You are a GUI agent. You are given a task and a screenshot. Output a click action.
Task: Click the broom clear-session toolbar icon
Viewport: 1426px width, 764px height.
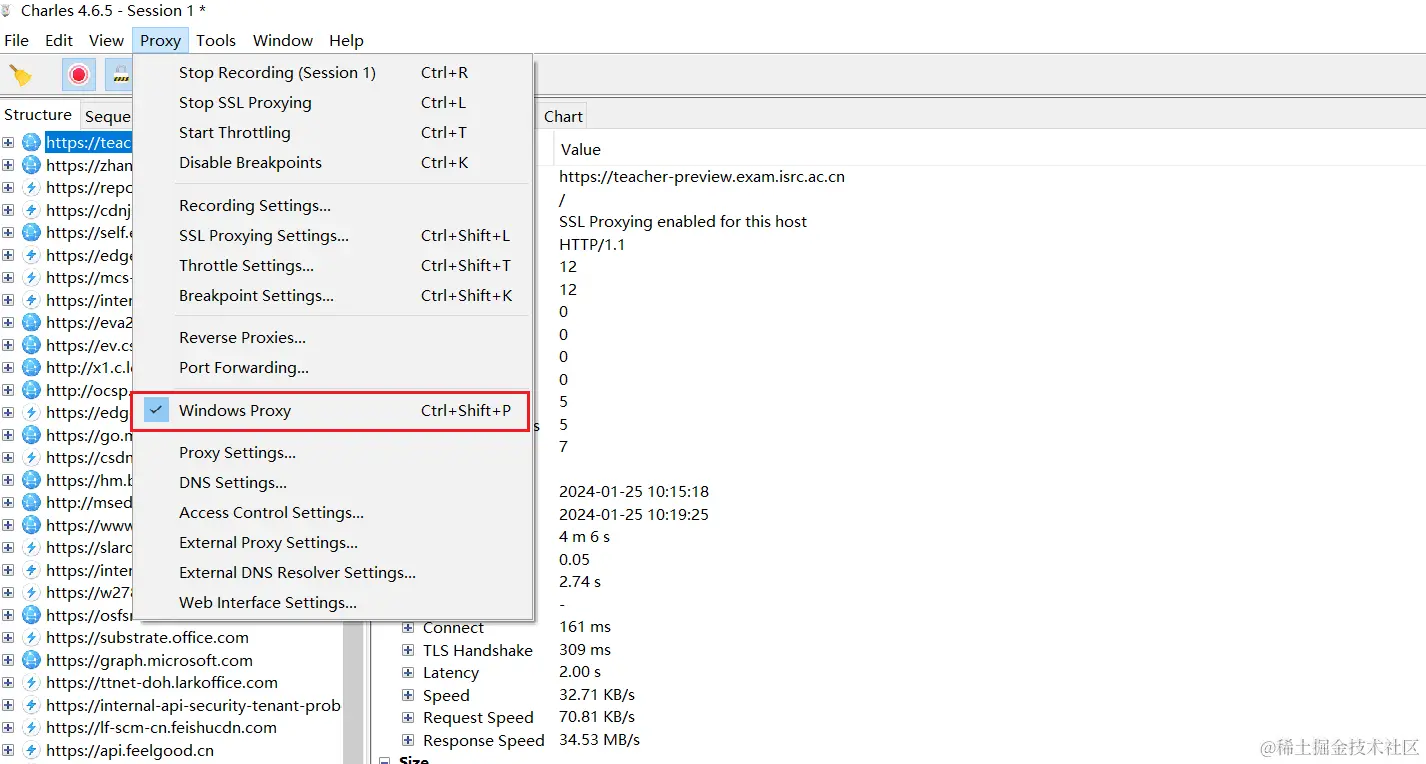(x=21, y=75)
